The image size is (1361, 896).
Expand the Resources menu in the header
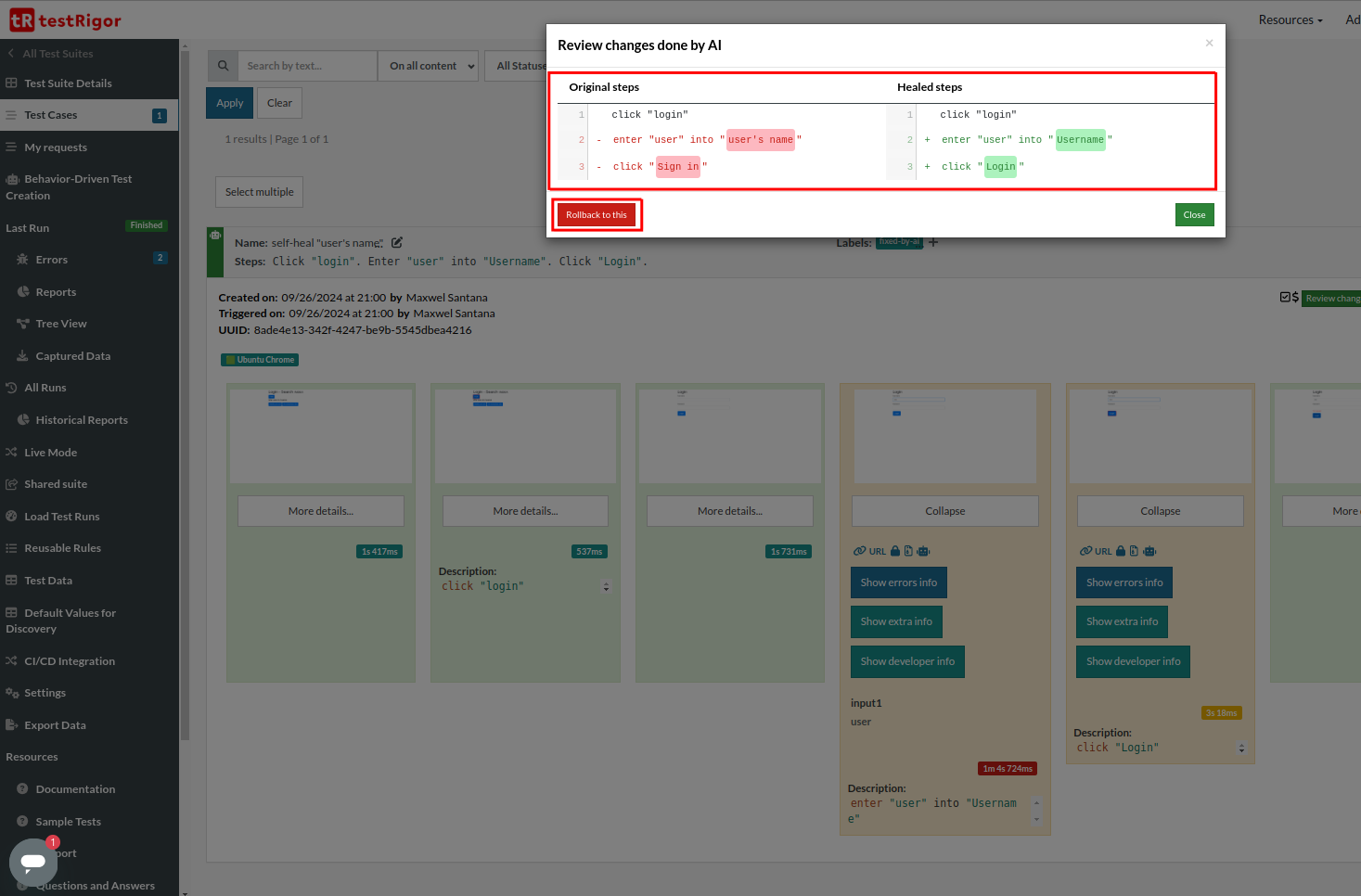(x=1290, y=19)
